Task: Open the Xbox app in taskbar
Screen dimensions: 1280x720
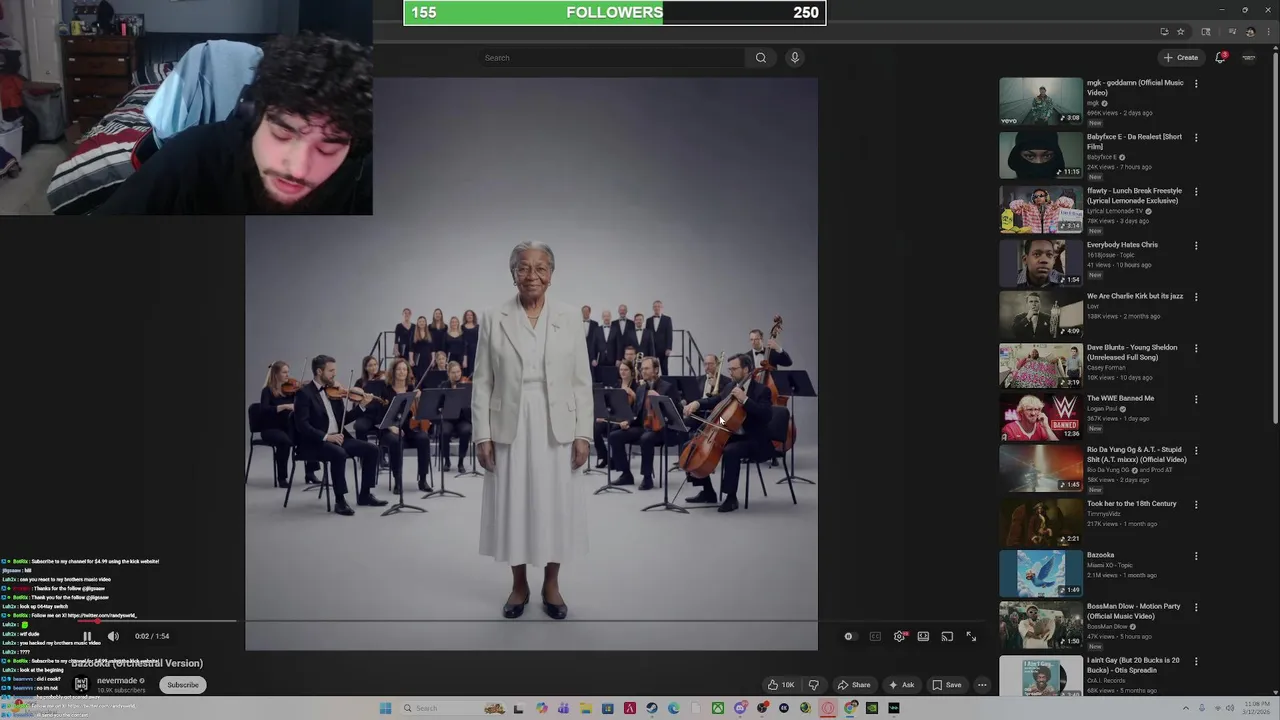Action: pyautogui.click(x=718, y=709)
